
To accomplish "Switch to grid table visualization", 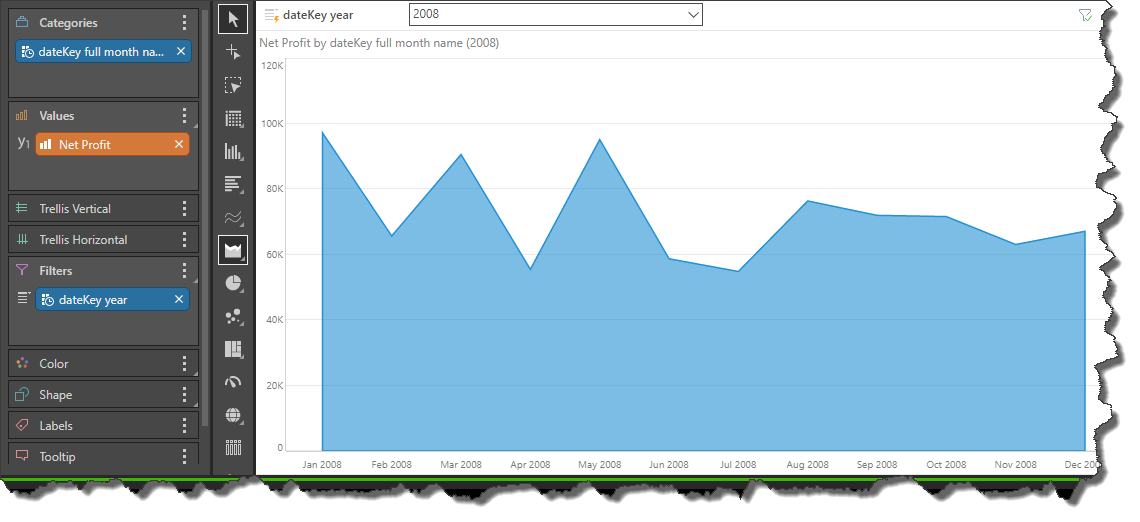I will click(x=233, y=119).
